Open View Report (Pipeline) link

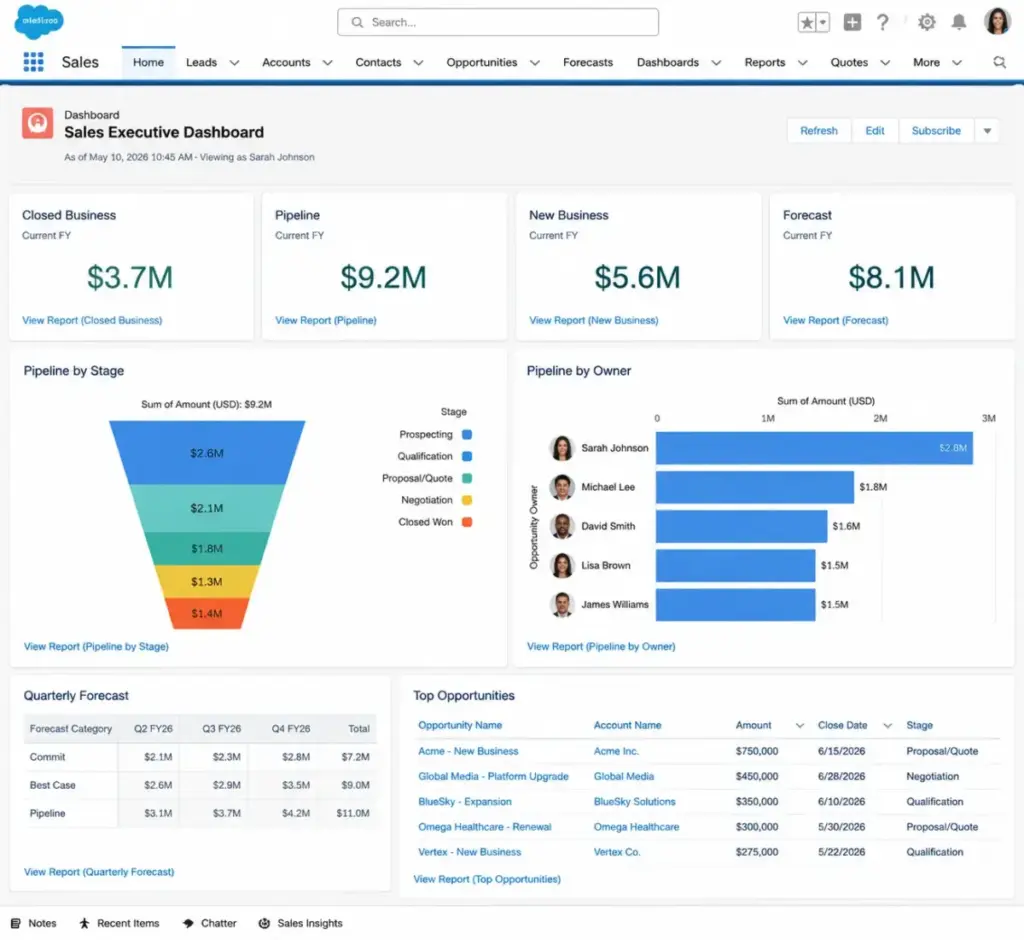326,320
